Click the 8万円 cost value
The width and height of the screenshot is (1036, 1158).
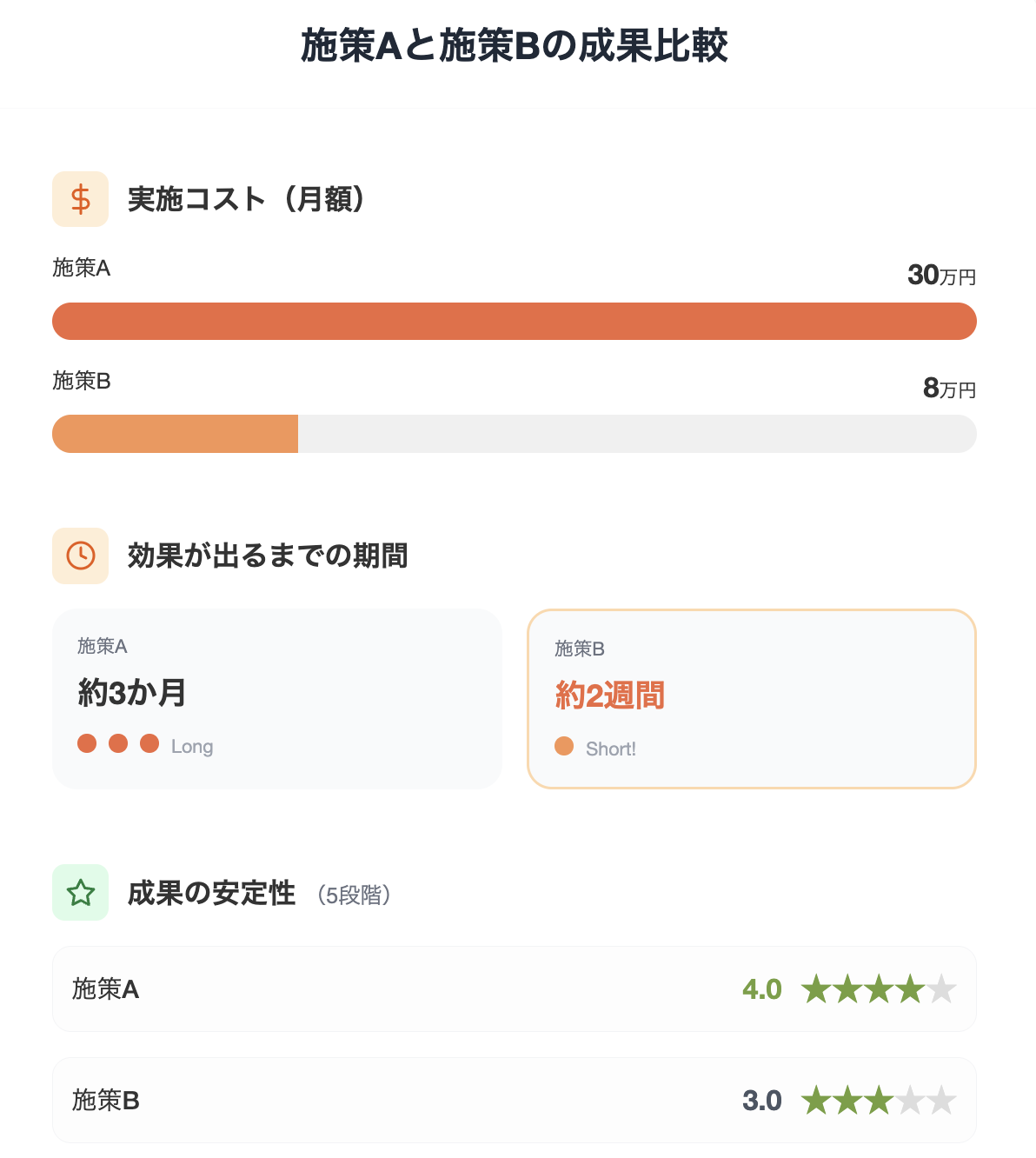pyautogui.click(x=949, y=389)
